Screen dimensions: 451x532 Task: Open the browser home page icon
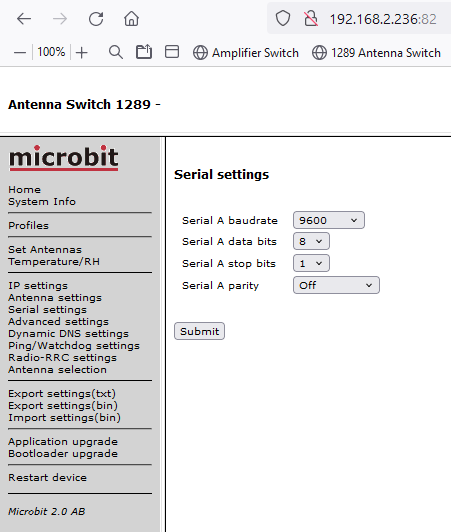(131, 19)
